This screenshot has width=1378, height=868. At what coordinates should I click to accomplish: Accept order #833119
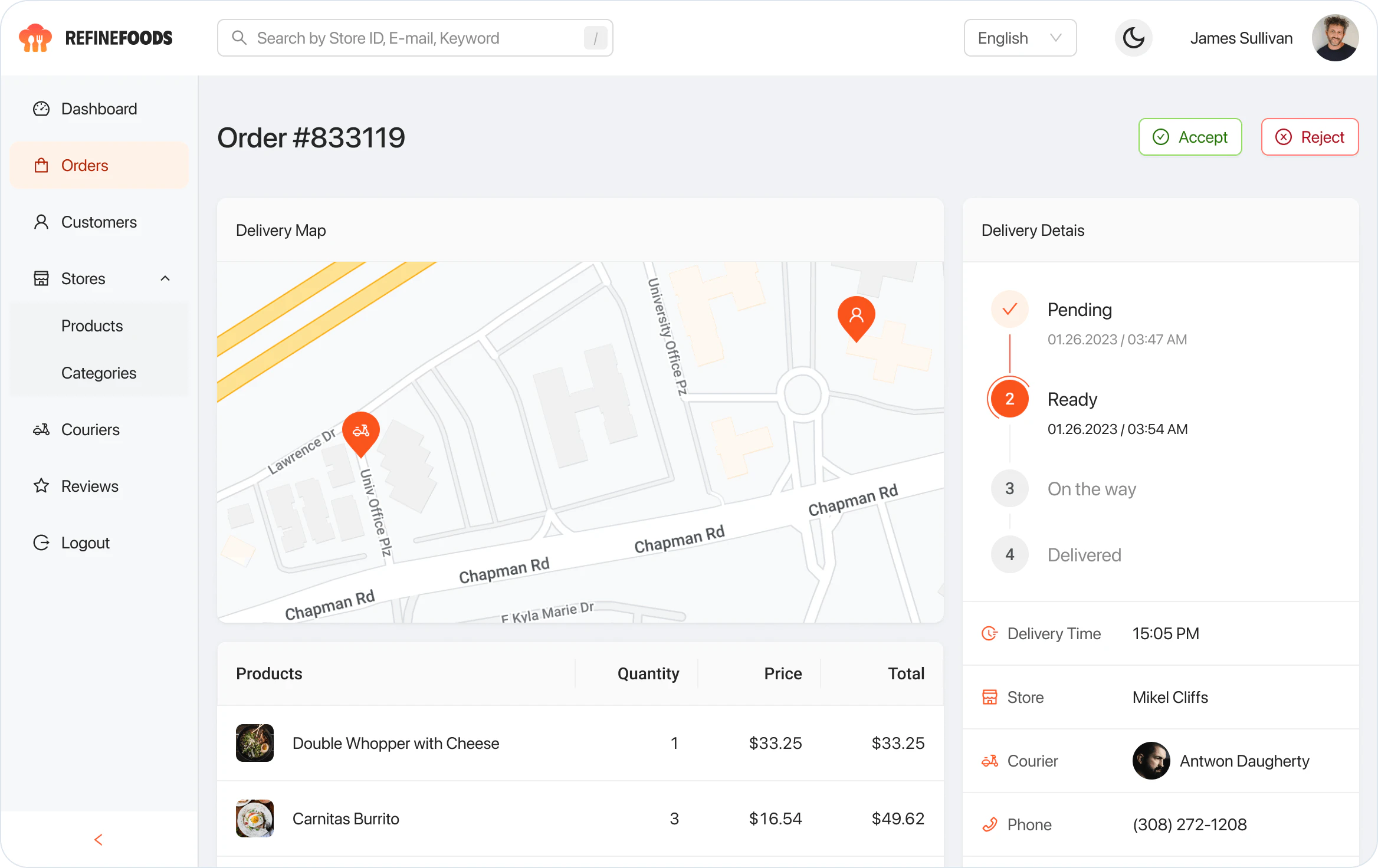click(1190, 137)
